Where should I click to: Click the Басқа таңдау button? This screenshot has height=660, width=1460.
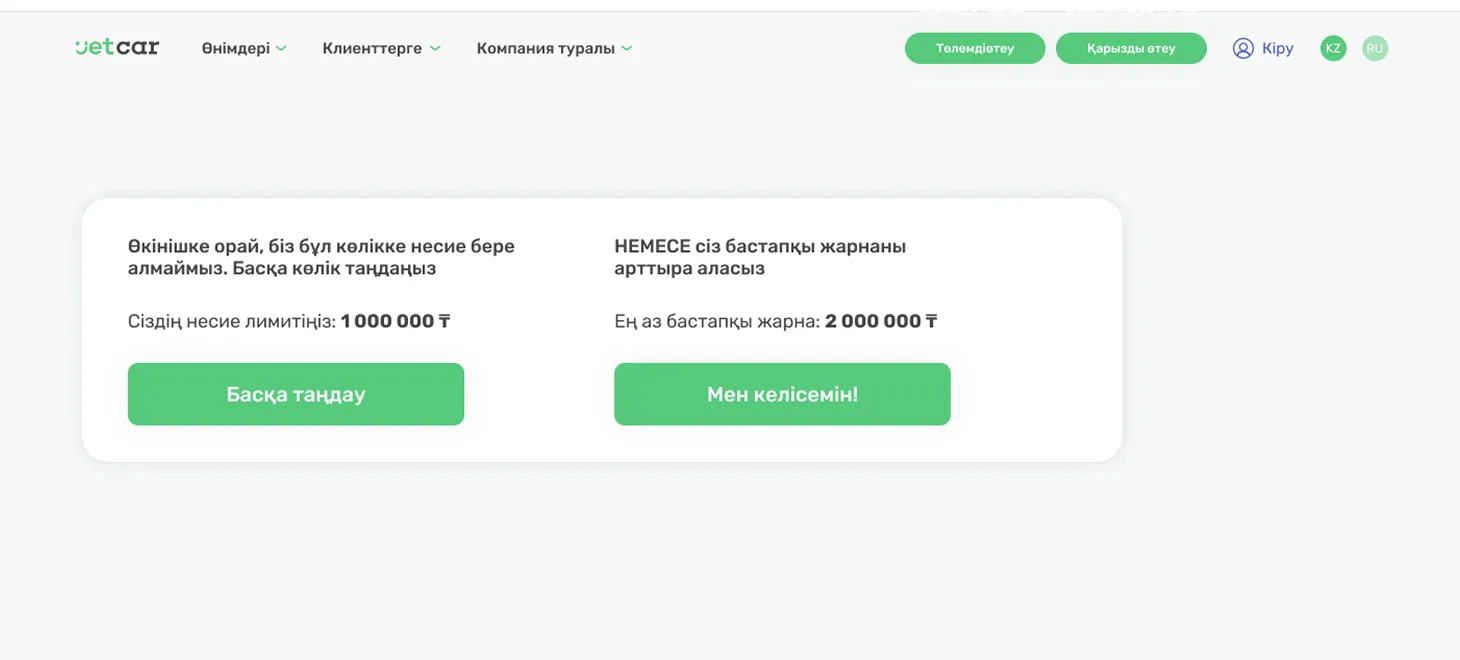[295, 394]
